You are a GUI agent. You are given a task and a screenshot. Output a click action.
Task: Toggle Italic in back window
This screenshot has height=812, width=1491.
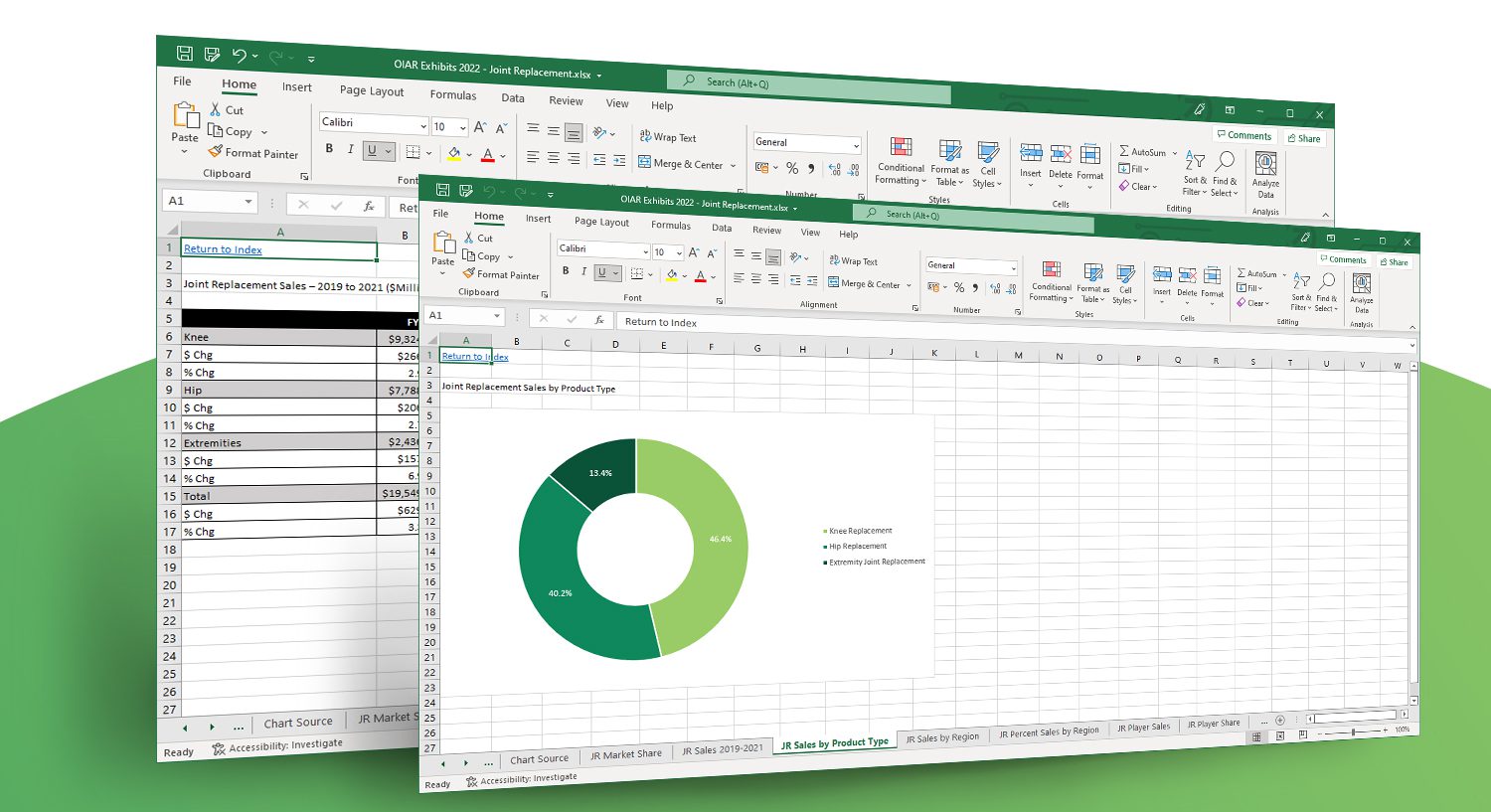pyautogui.click(x=350, y=149)
